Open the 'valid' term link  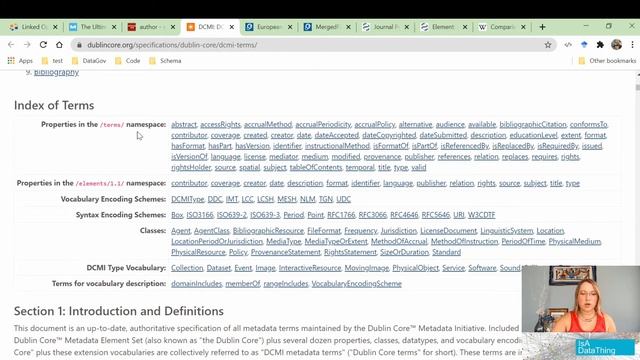418,167
